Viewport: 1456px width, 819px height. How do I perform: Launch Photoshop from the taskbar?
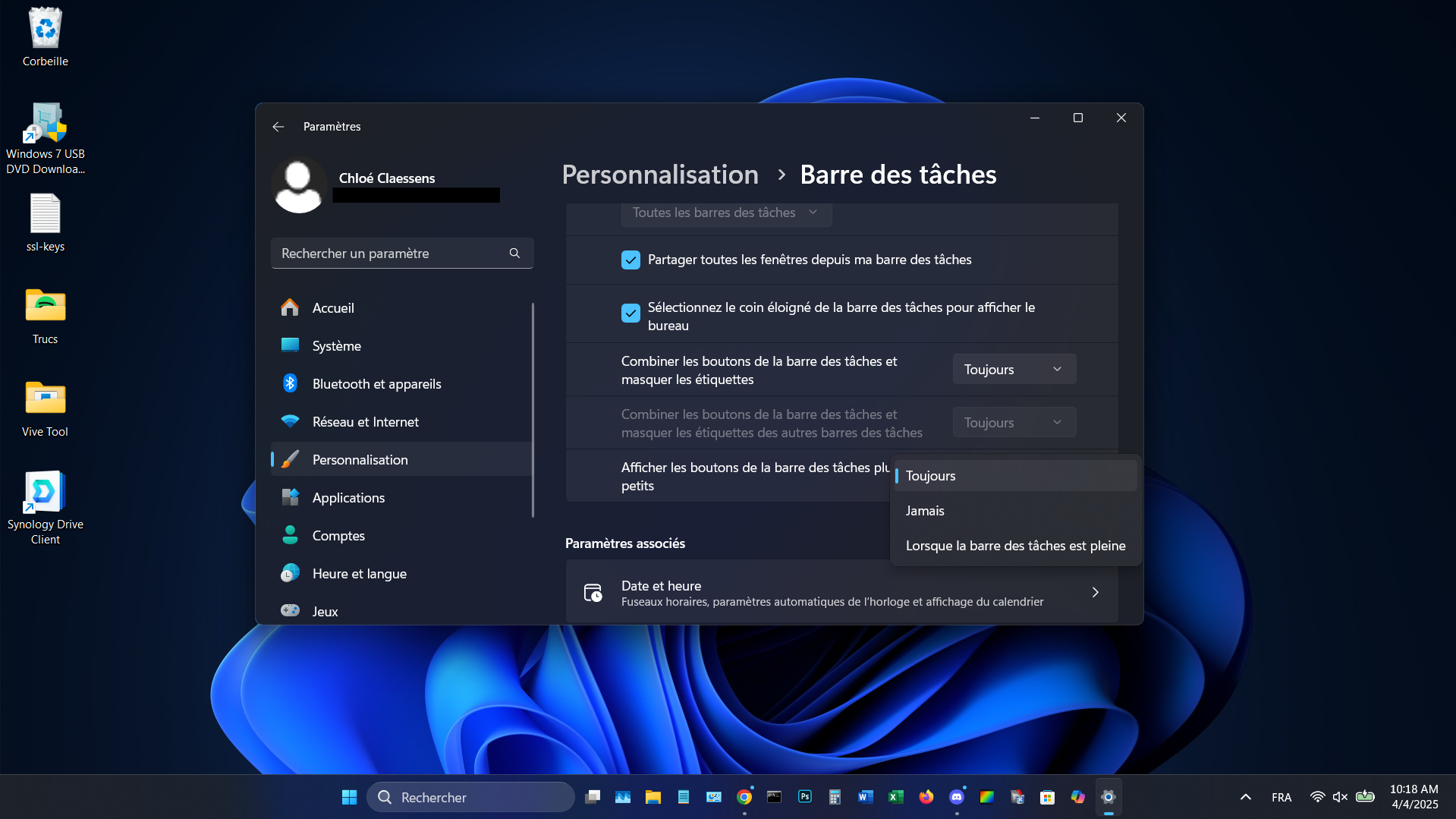[x=805, y=797]
